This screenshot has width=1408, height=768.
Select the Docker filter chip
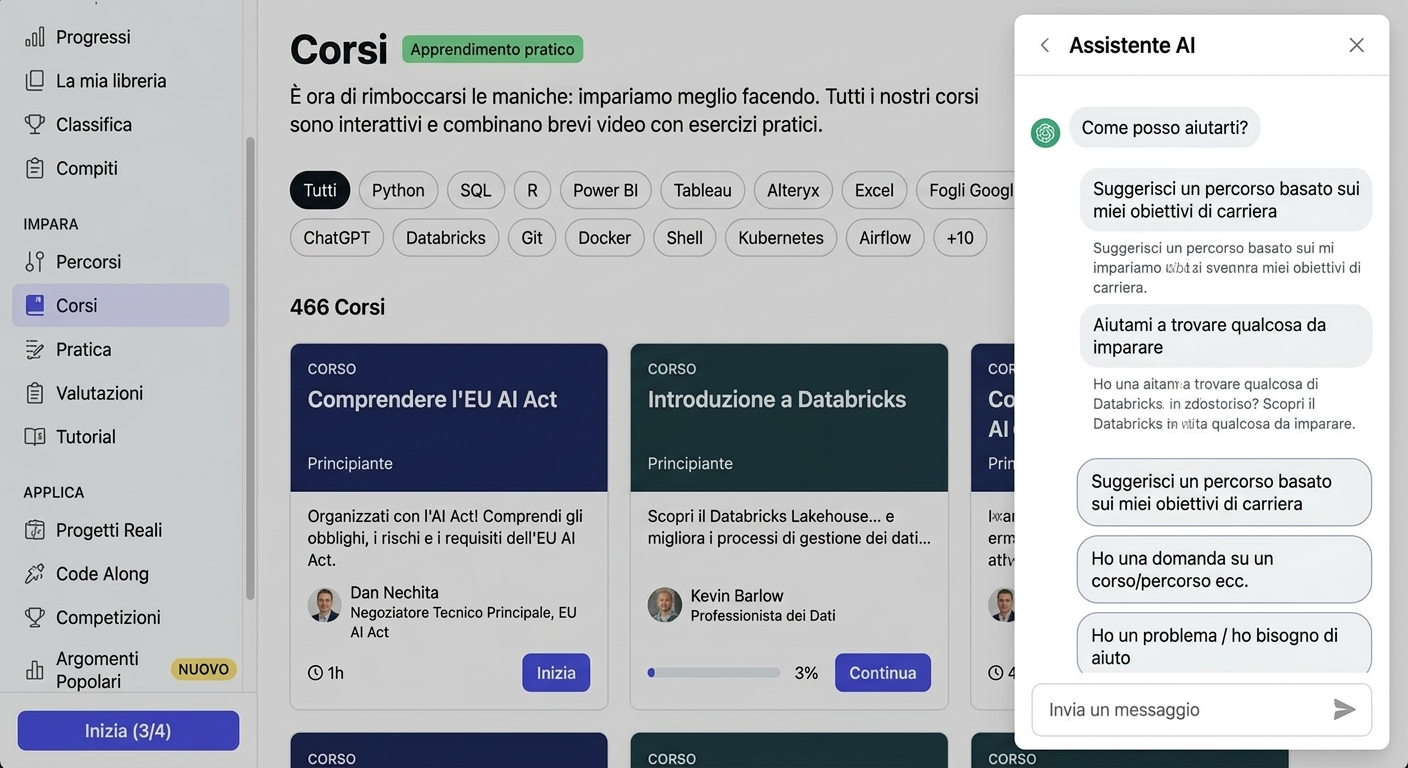click(604, 238)
